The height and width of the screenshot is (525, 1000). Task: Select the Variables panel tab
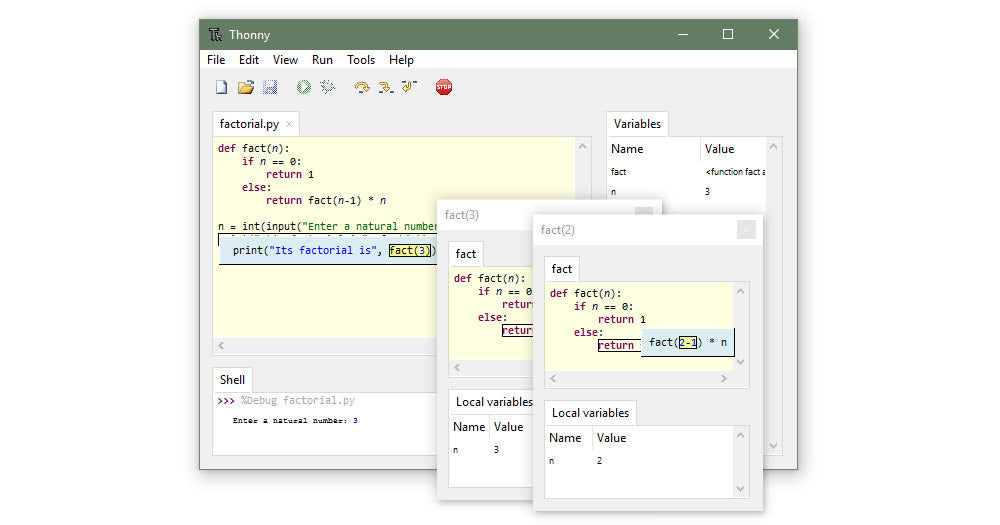point(637,124)
